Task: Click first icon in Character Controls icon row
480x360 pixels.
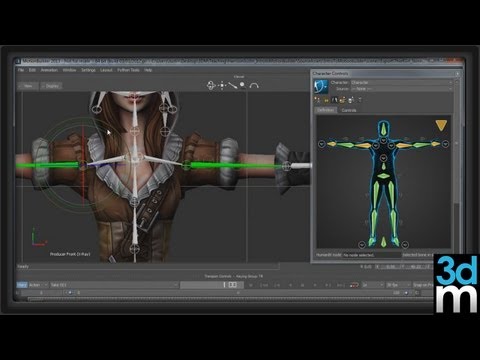Action: [317, 100]
